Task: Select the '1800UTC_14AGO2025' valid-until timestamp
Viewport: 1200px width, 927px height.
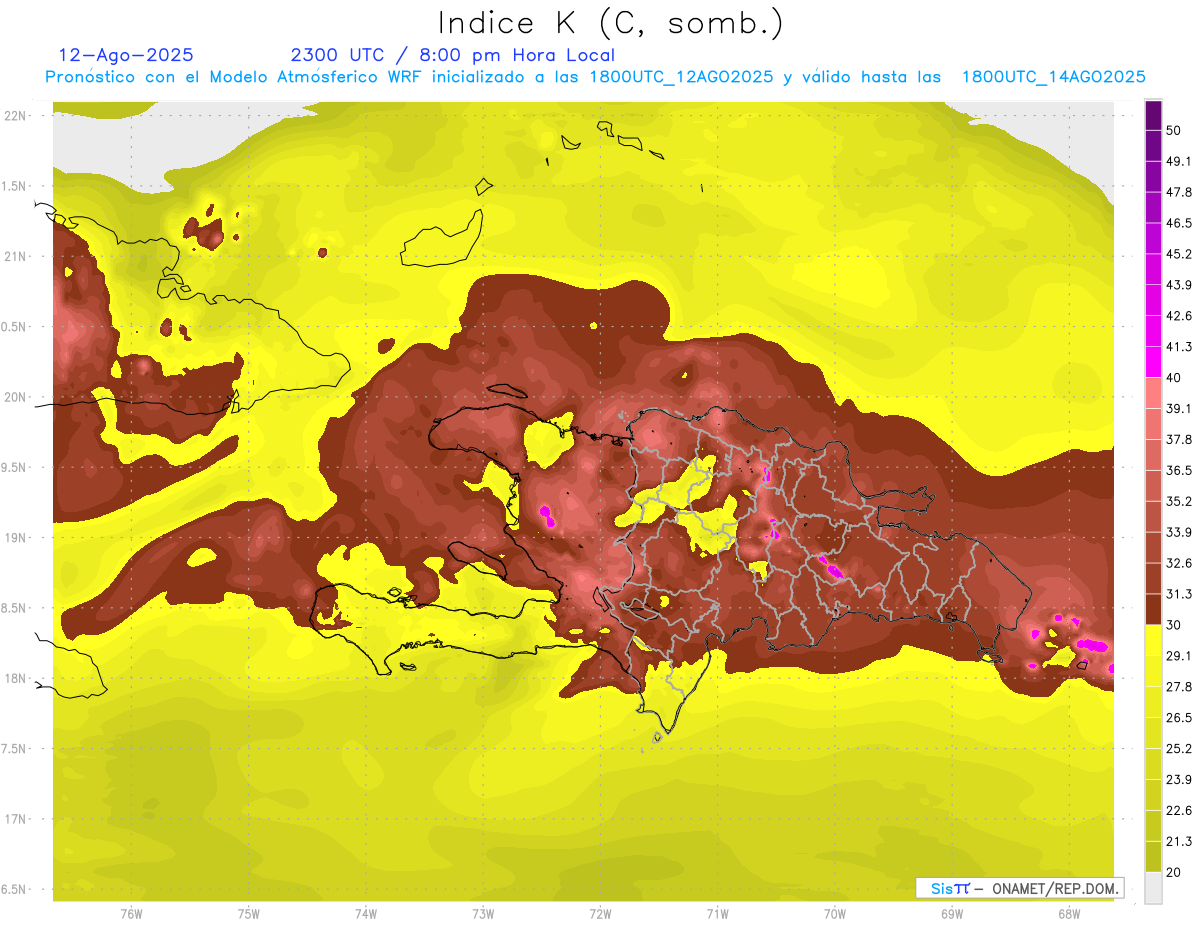Action: (1053, 77)
